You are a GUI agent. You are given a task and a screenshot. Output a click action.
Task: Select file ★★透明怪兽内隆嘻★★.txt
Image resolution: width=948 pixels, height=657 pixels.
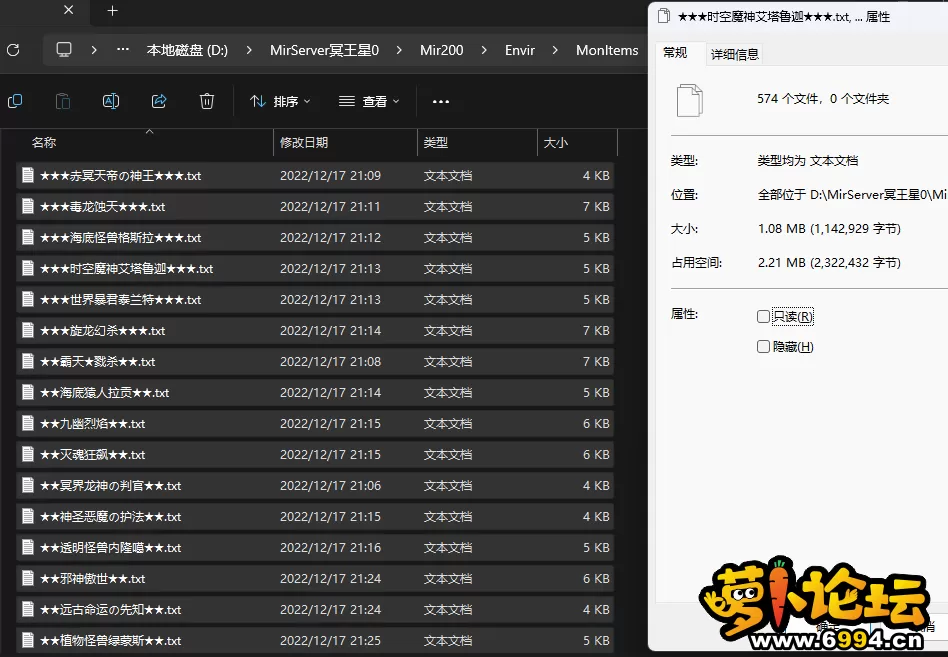pyautogui.click(x=315, y=548)
